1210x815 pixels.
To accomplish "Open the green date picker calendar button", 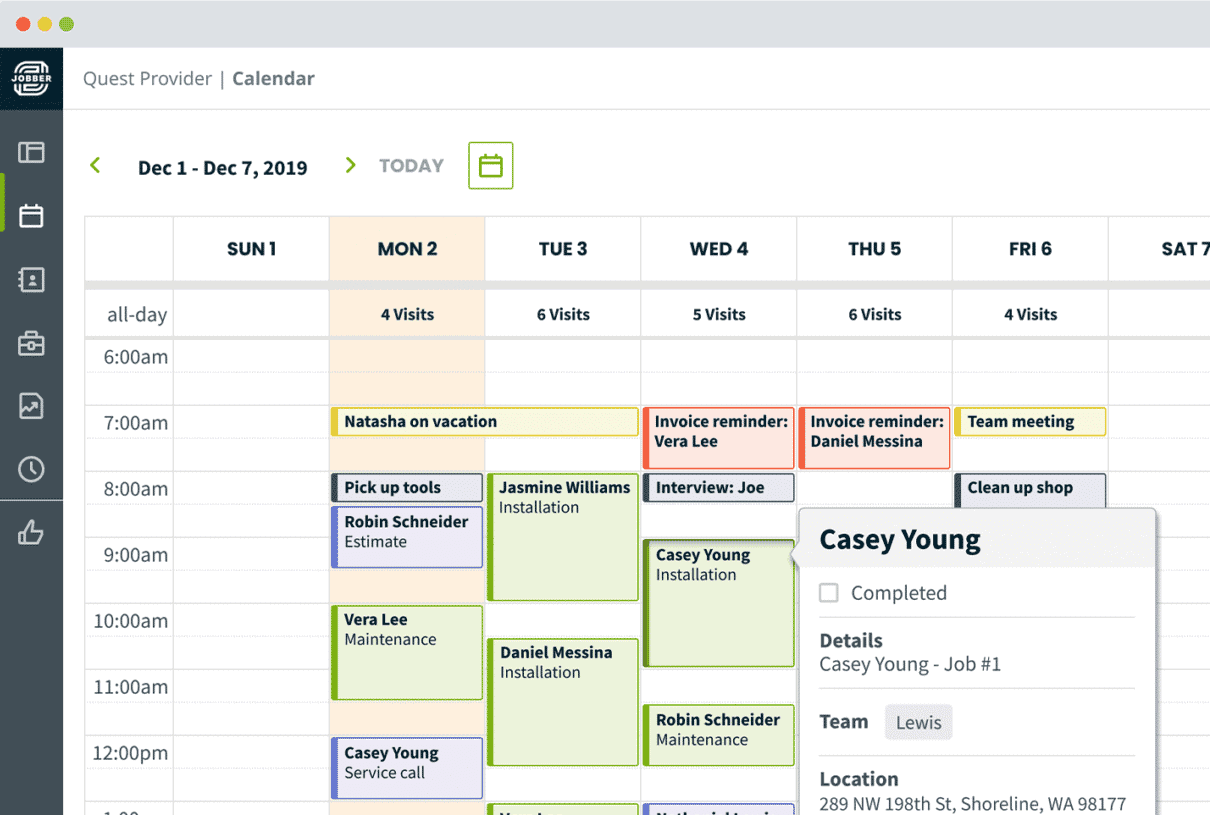I will [490, 166].
